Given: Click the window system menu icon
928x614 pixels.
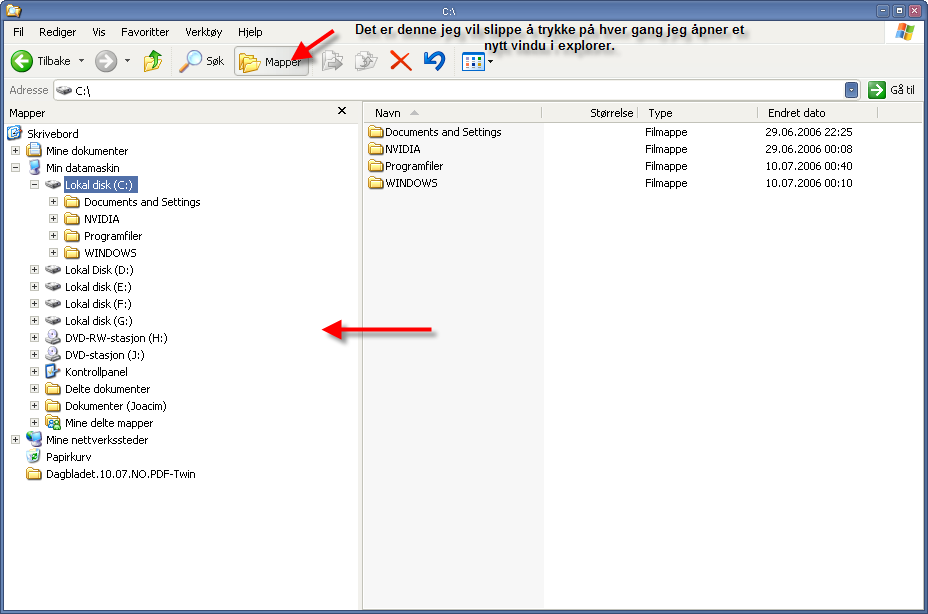Looking at the screenshot, I should (x=13, y=11).
